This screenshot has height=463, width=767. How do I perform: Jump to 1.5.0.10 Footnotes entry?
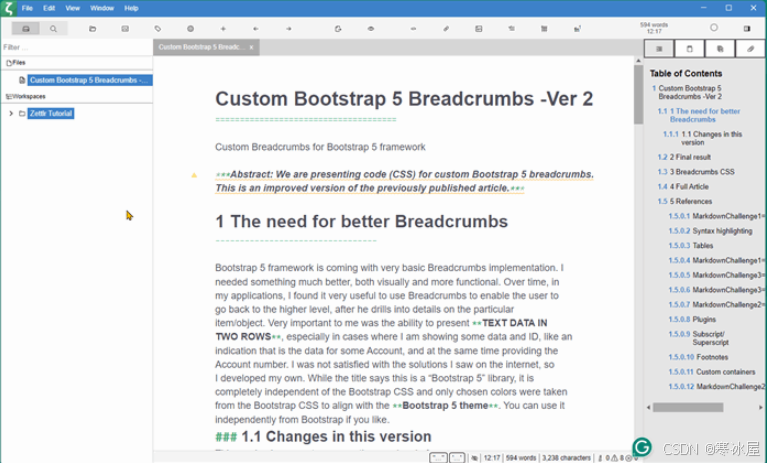[698, 357]
